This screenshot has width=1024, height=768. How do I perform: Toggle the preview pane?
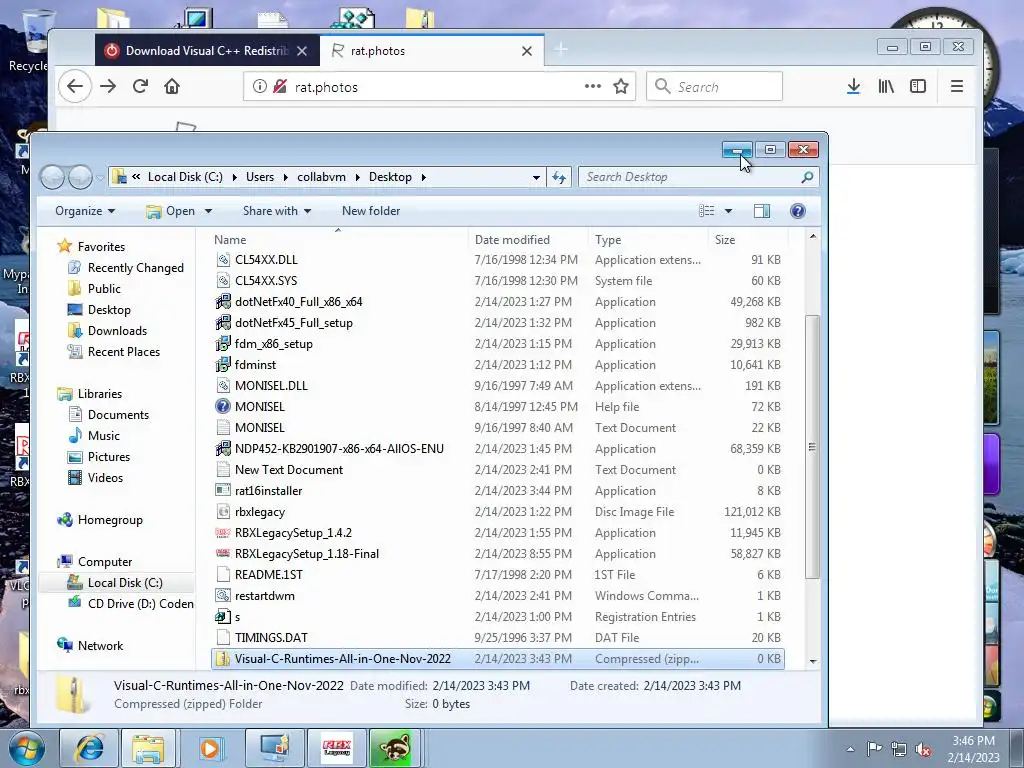click(762, 211)
